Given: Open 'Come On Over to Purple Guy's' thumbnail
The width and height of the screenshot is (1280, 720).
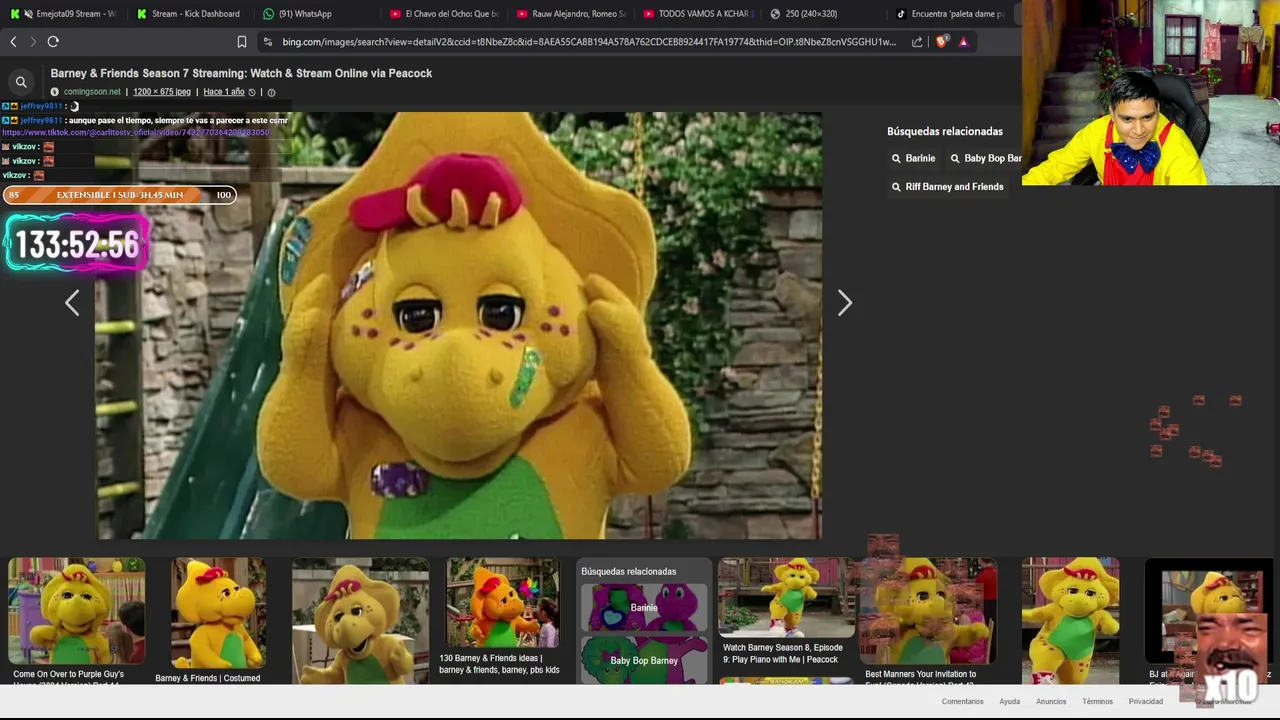Looking at the screenshot, I should tap(76, 612).
